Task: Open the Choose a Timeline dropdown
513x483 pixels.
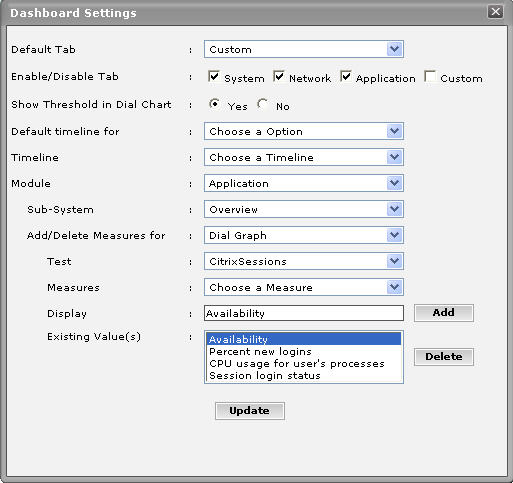Action: coord(304,157)
